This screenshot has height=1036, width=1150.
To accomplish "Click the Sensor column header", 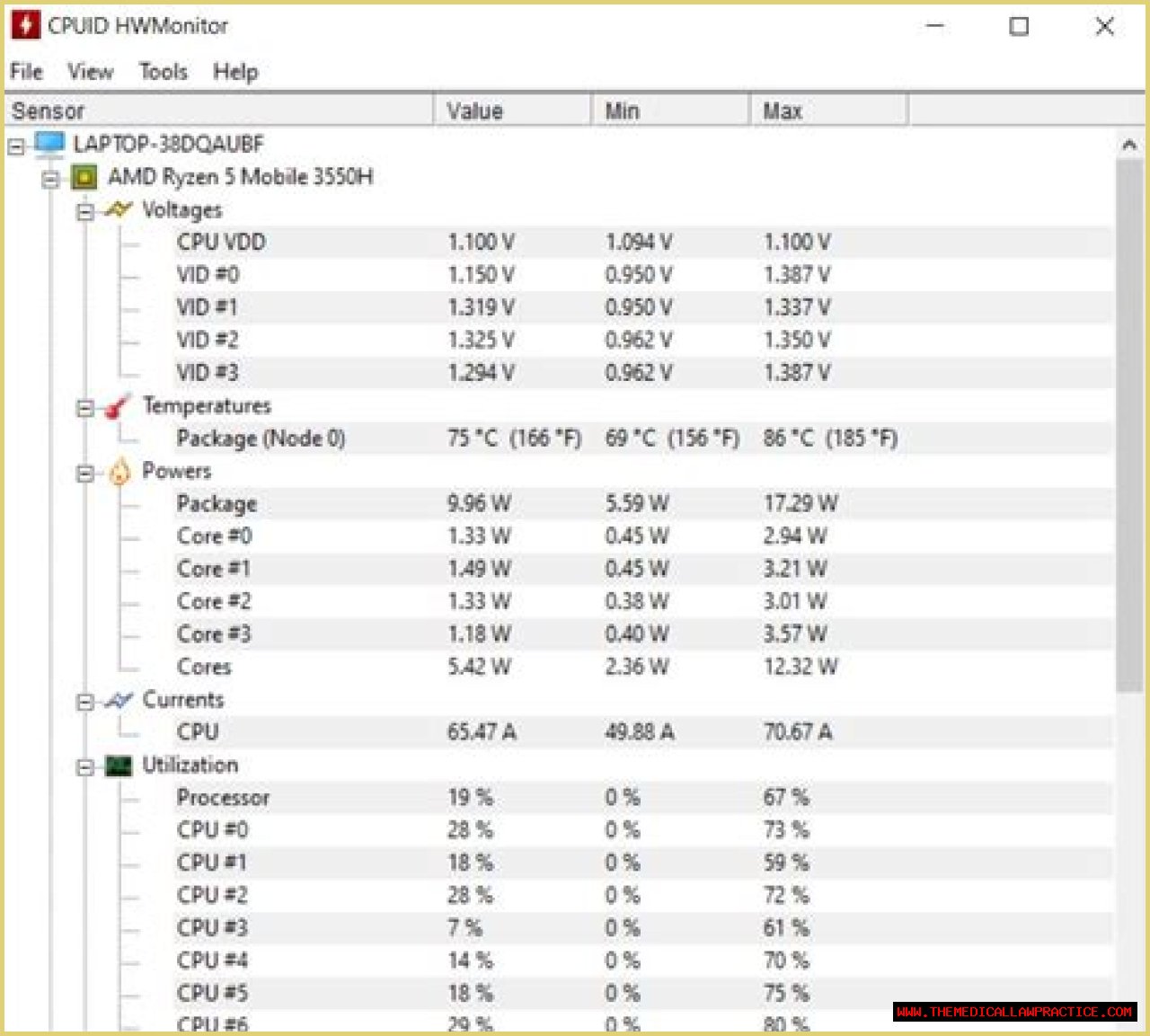I will coord(218,111).
